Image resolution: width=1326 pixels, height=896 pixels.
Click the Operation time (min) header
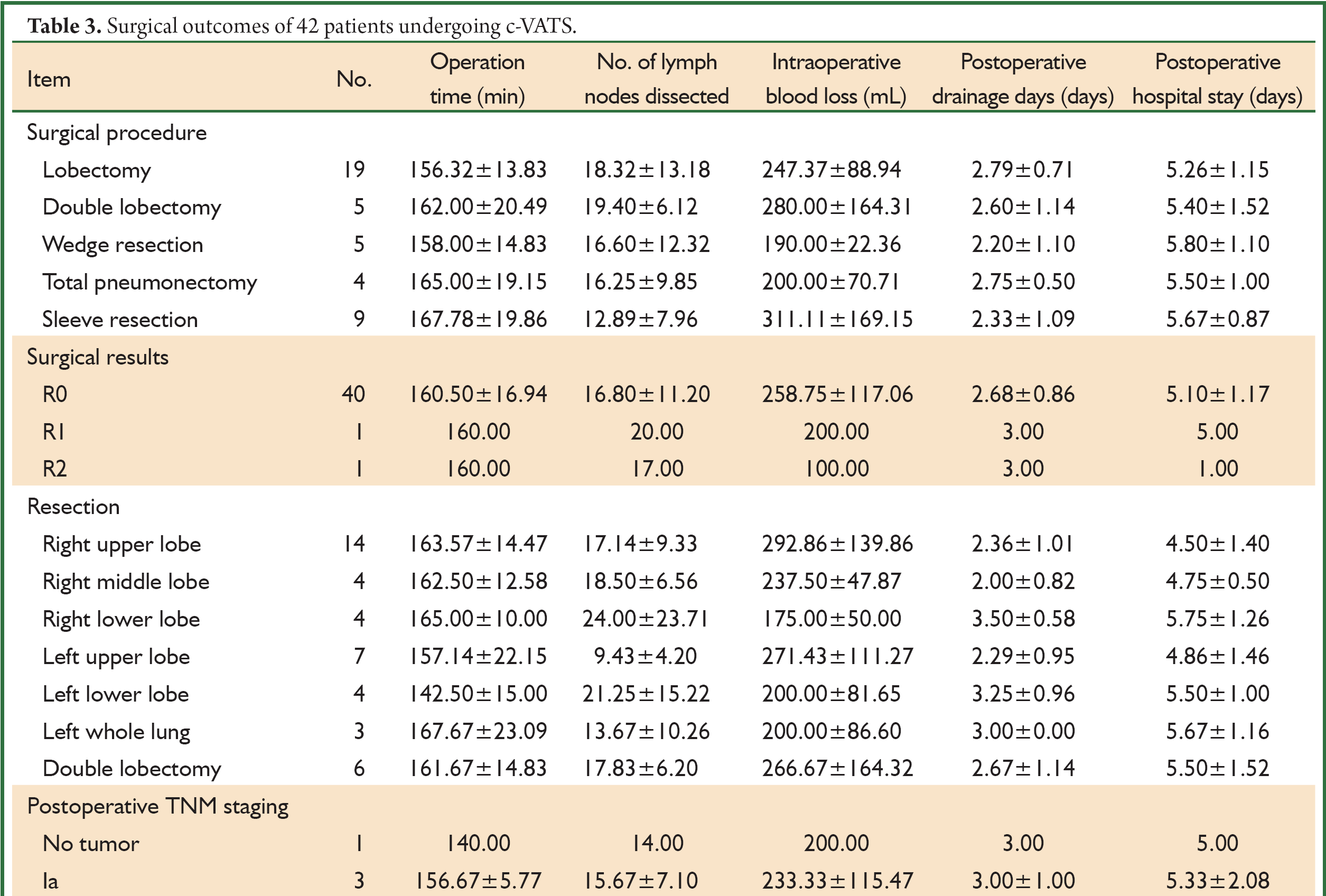point(477,79)
